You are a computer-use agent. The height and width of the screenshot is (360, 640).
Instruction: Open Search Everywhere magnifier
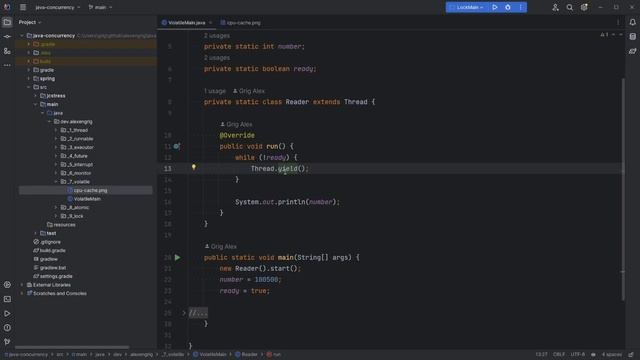tap(569, 7)
